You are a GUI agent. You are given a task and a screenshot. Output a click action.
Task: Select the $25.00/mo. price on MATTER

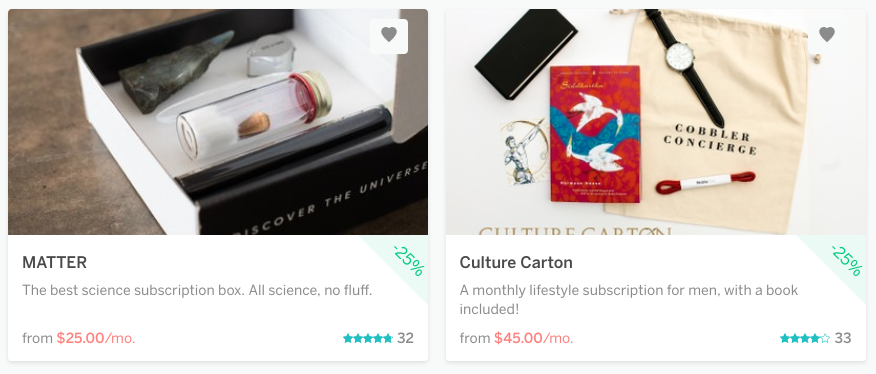click(x=96, y=338)
